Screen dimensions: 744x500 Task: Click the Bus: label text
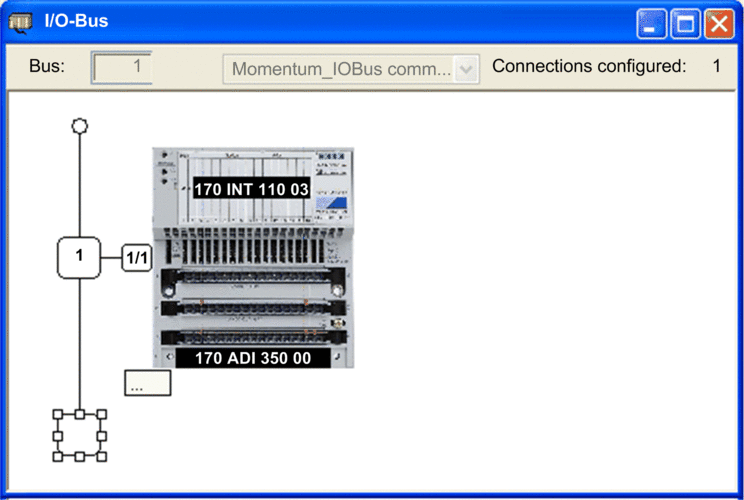47,66
